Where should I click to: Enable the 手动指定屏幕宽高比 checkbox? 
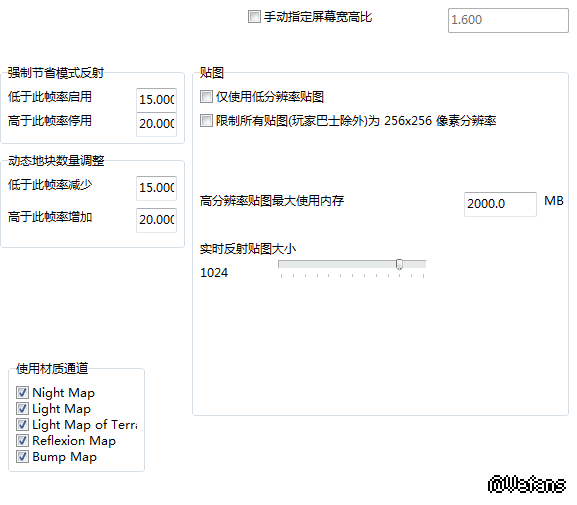point(254,17)
